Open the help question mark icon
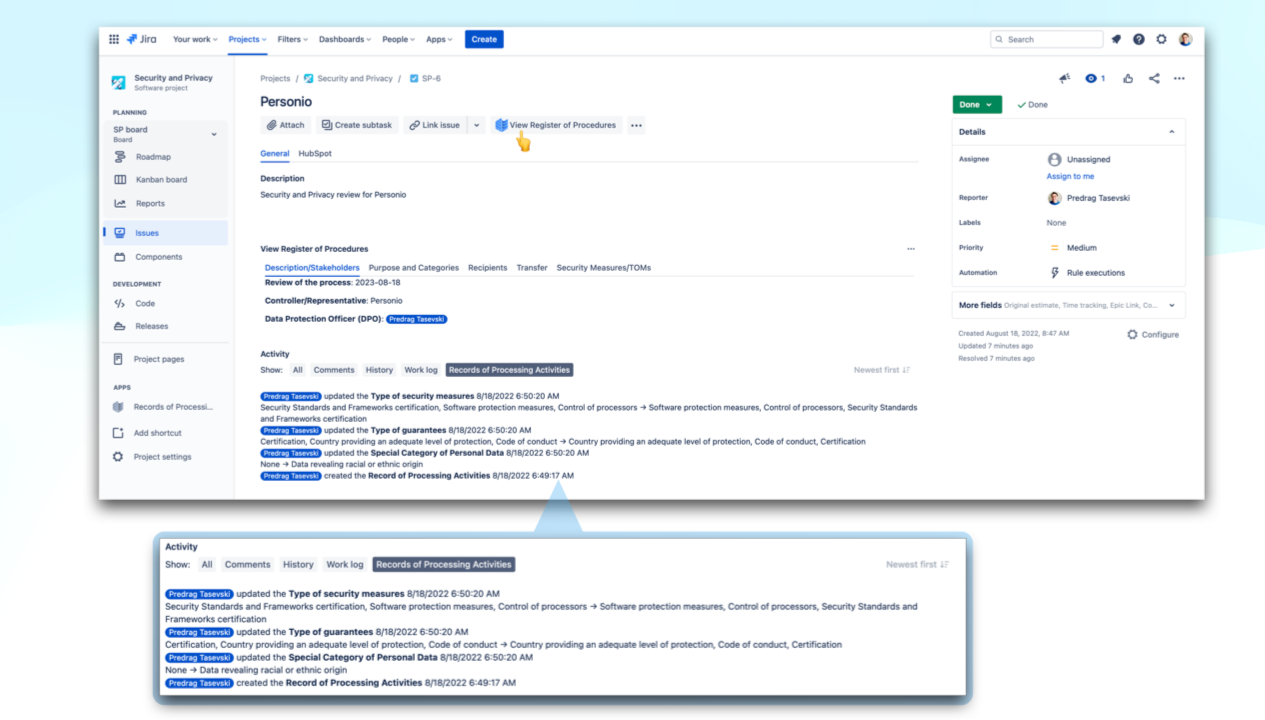The width and height of the screenshot is (1265, 720). coord(1139,39)
